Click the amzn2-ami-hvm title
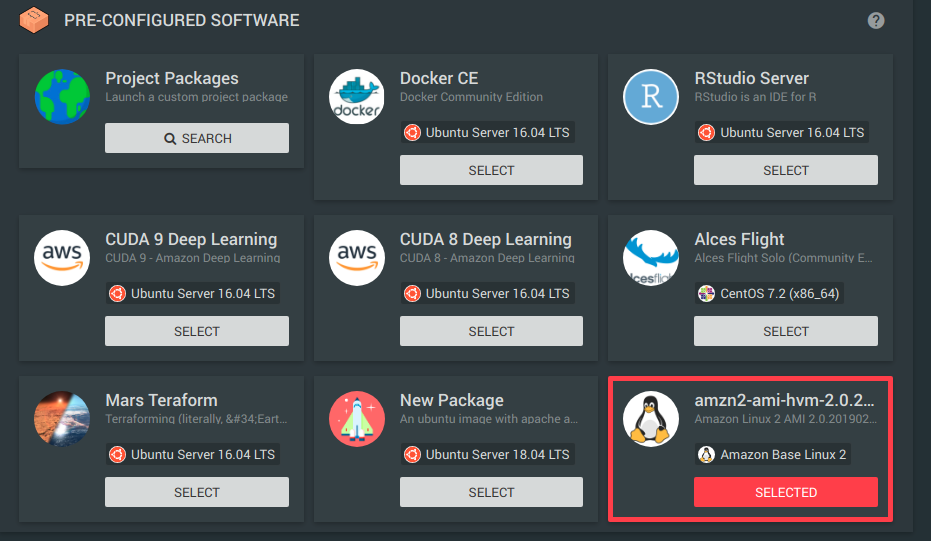Image resolution: width=931 pixels, height=541 pixels. pyautogui.click(x=784, y=400)
